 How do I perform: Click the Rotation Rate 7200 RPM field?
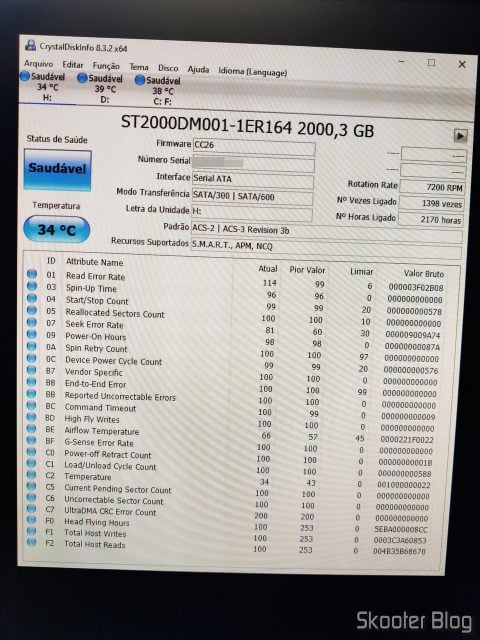[432, 187]
